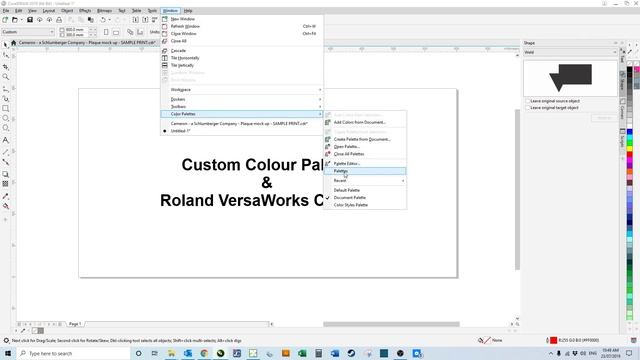Click the yellow swatch in the color palette
The width and height of the screenshot is (640, 360).
click(629, 149)
